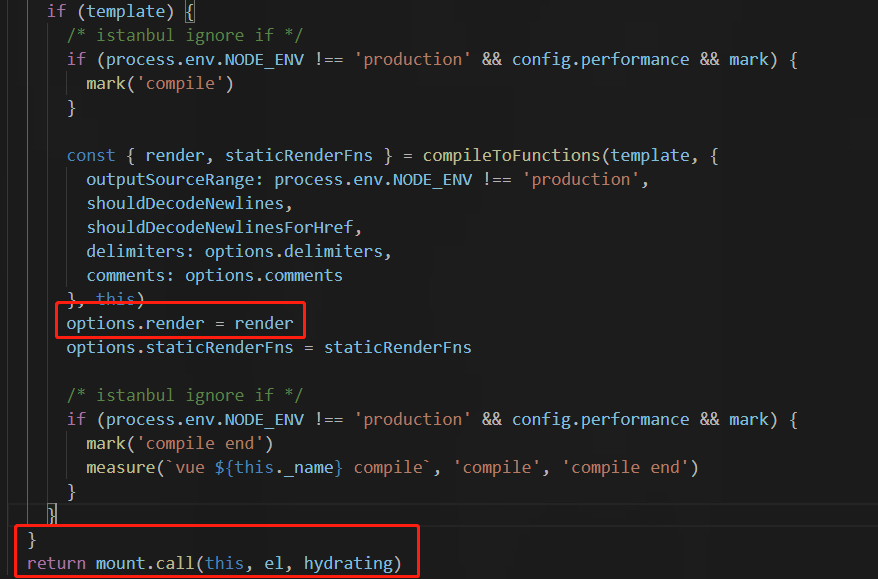Click the delimiters: options.delimiters line
The width and height of the screenshot is (878, 579).
tap(239, 251)
